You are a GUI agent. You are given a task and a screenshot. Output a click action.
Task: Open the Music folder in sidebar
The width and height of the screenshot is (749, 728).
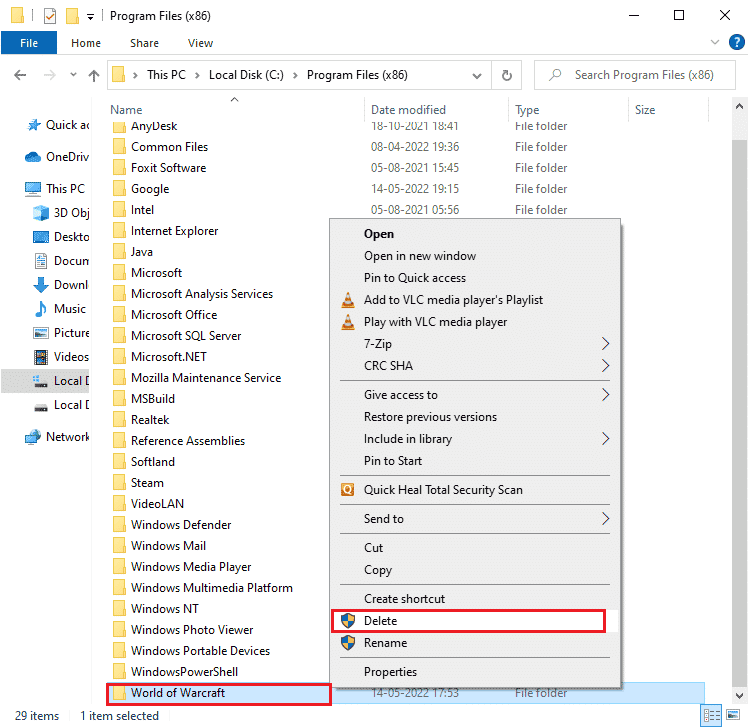[x=69, y=309]
